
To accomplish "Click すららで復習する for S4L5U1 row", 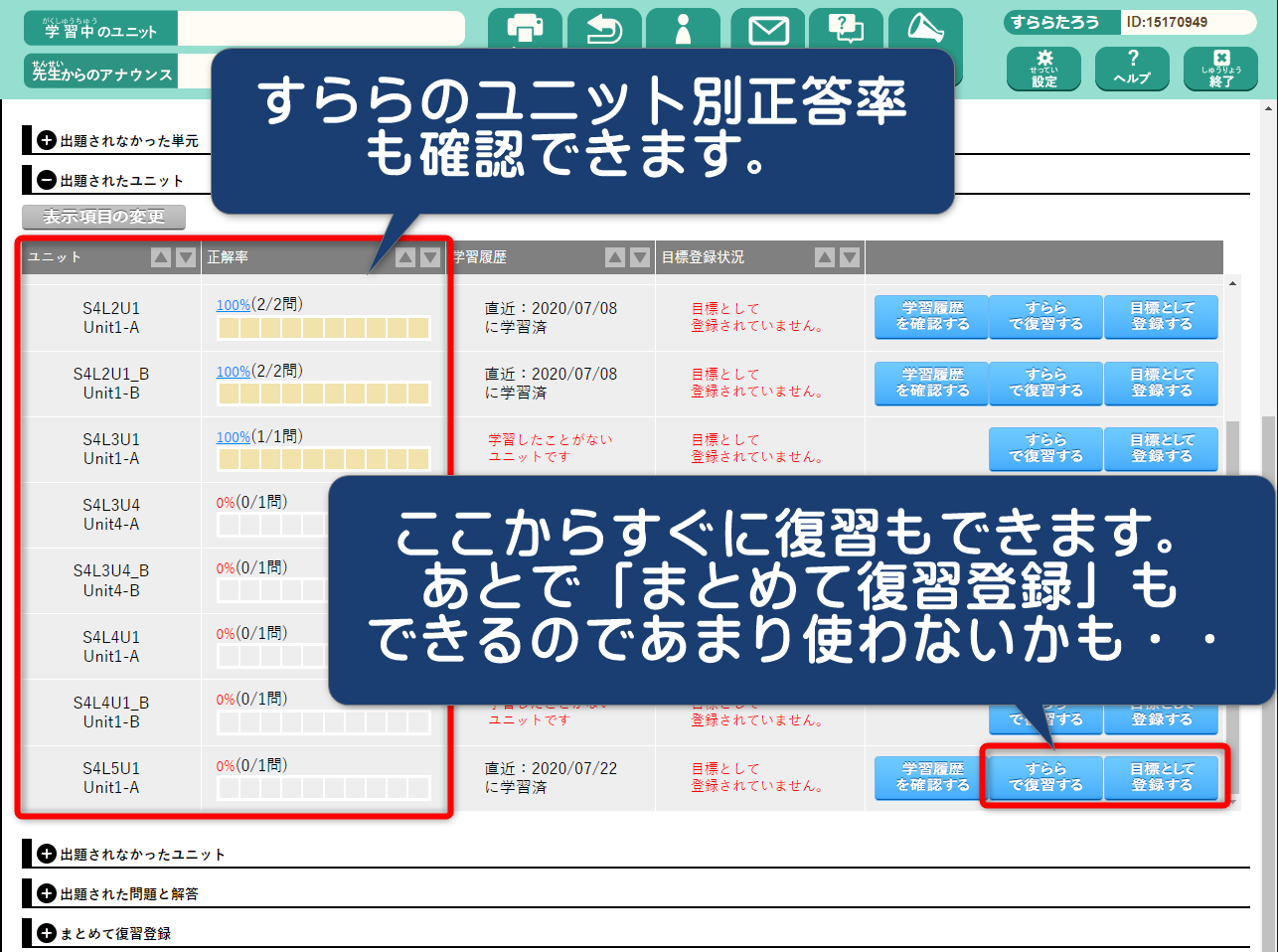I will point(1045,778).
